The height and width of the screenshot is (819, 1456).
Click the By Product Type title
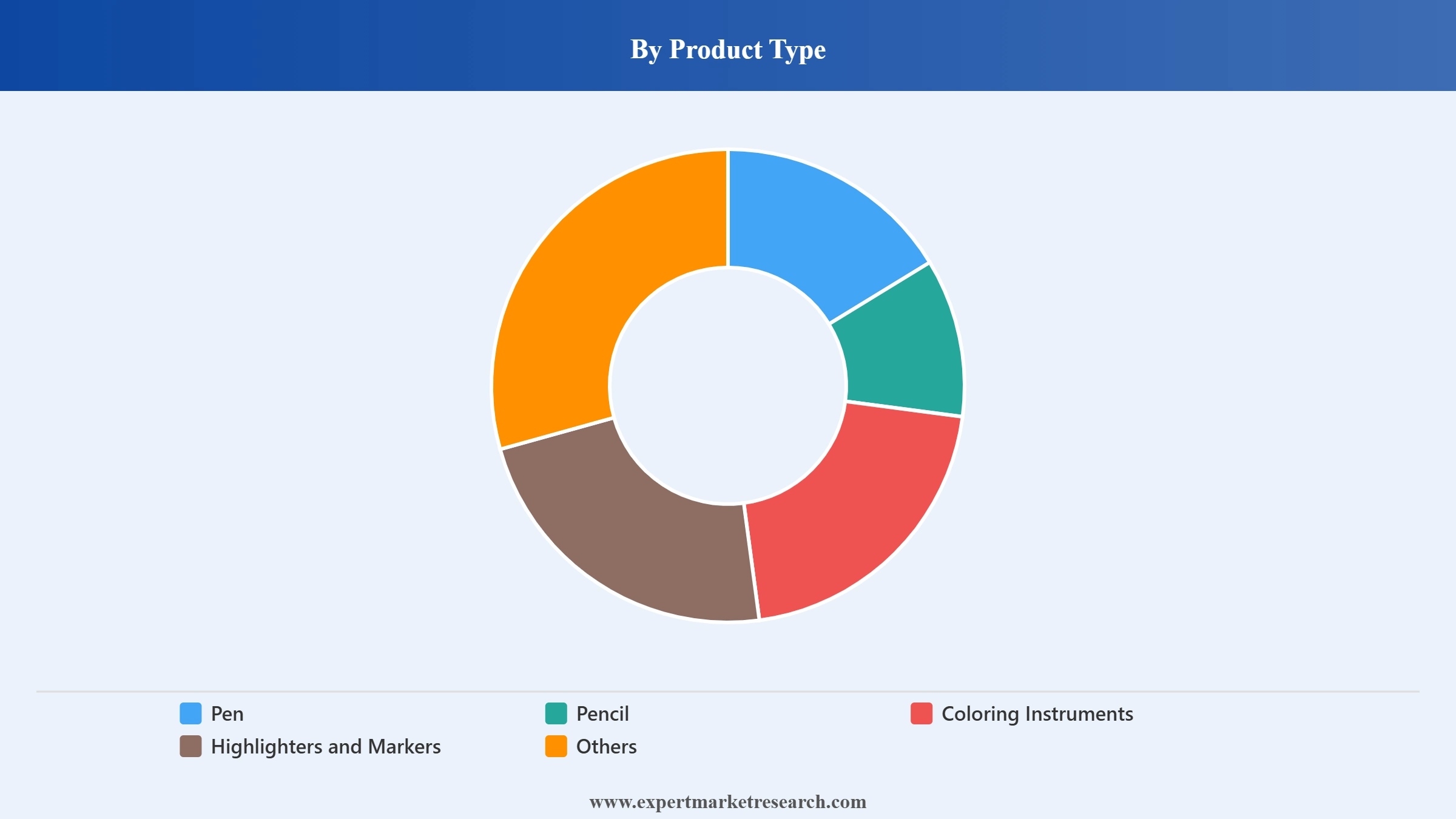[x=728, y=49]
